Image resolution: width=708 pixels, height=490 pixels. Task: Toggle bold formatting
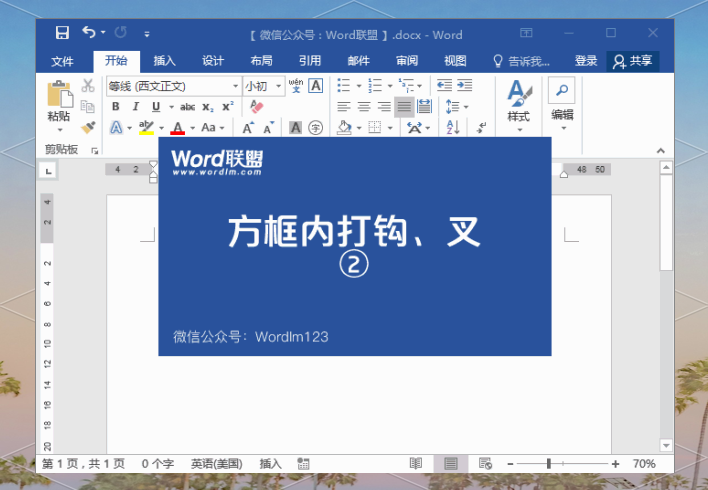[x=116, y=107]
